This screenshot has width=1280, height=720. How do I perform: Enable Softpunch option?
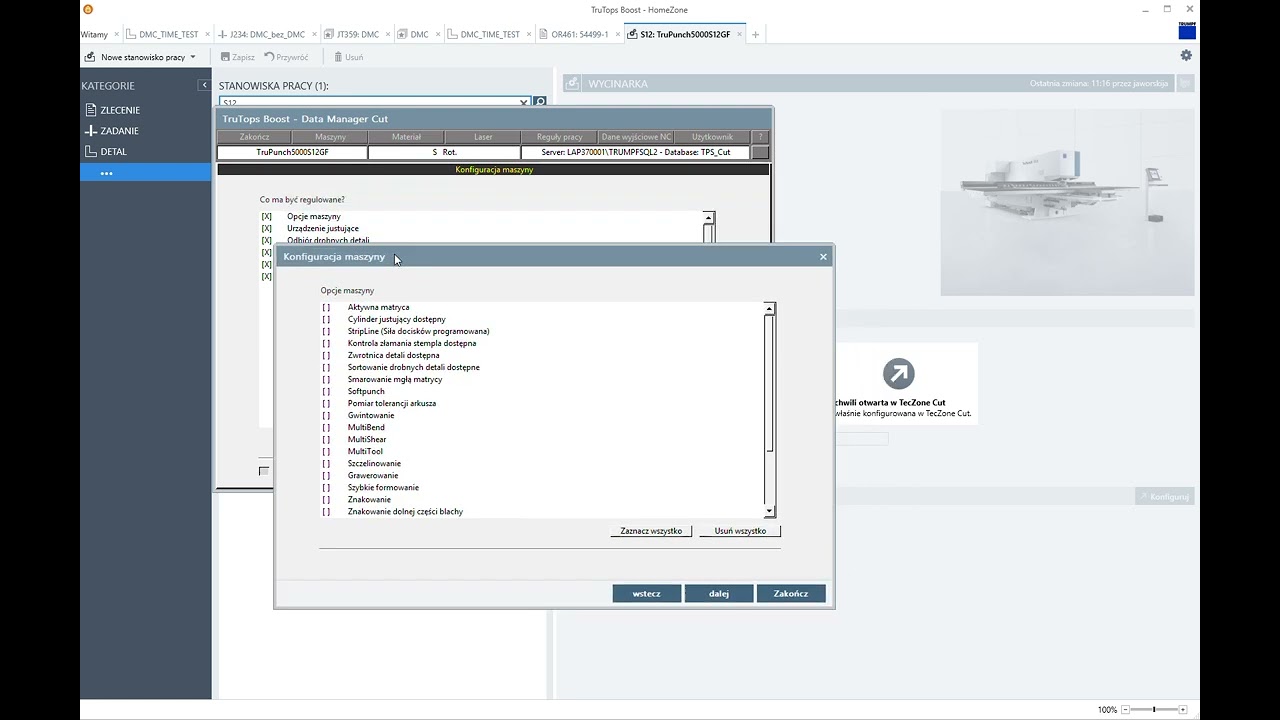(326, 391)
